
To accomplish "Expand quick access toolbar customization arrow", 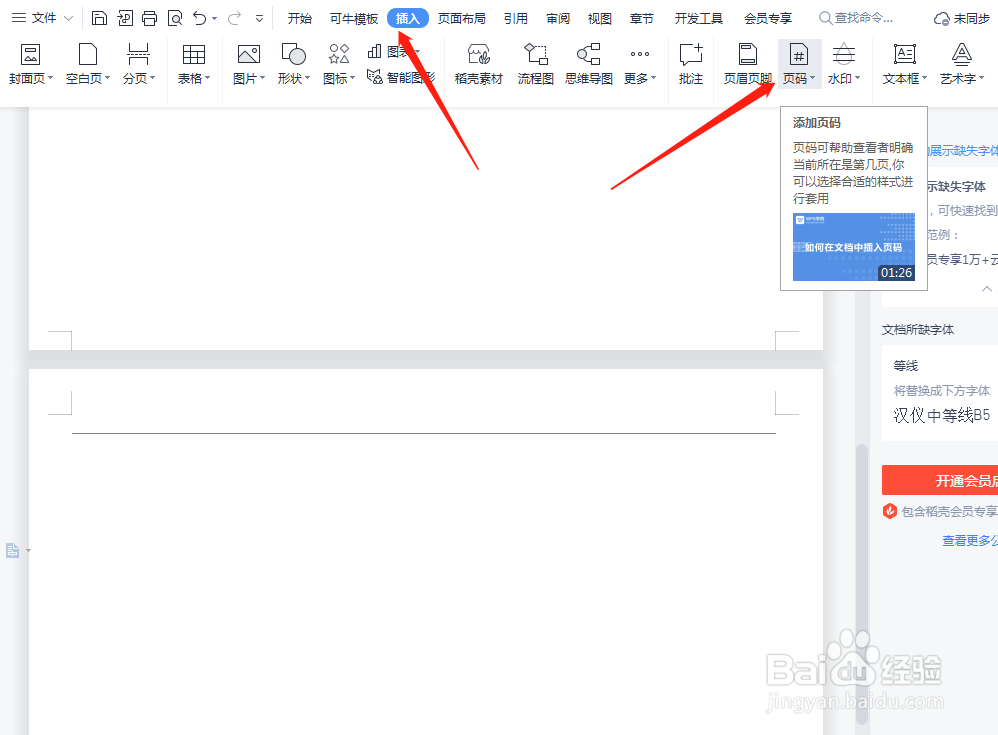I will 259,18.
